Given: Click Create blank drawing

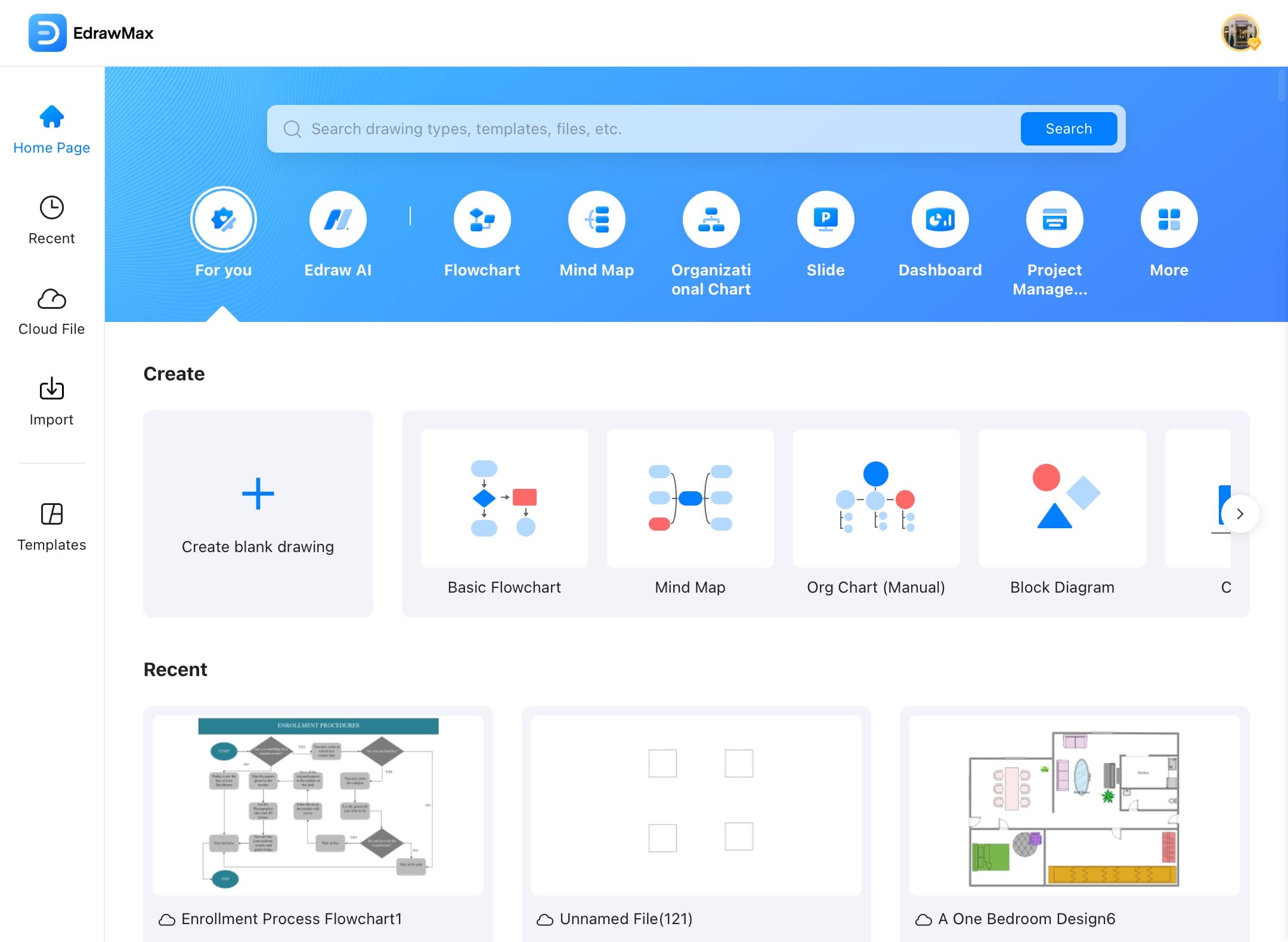Looking at the screenshot, I should [257, 514].
